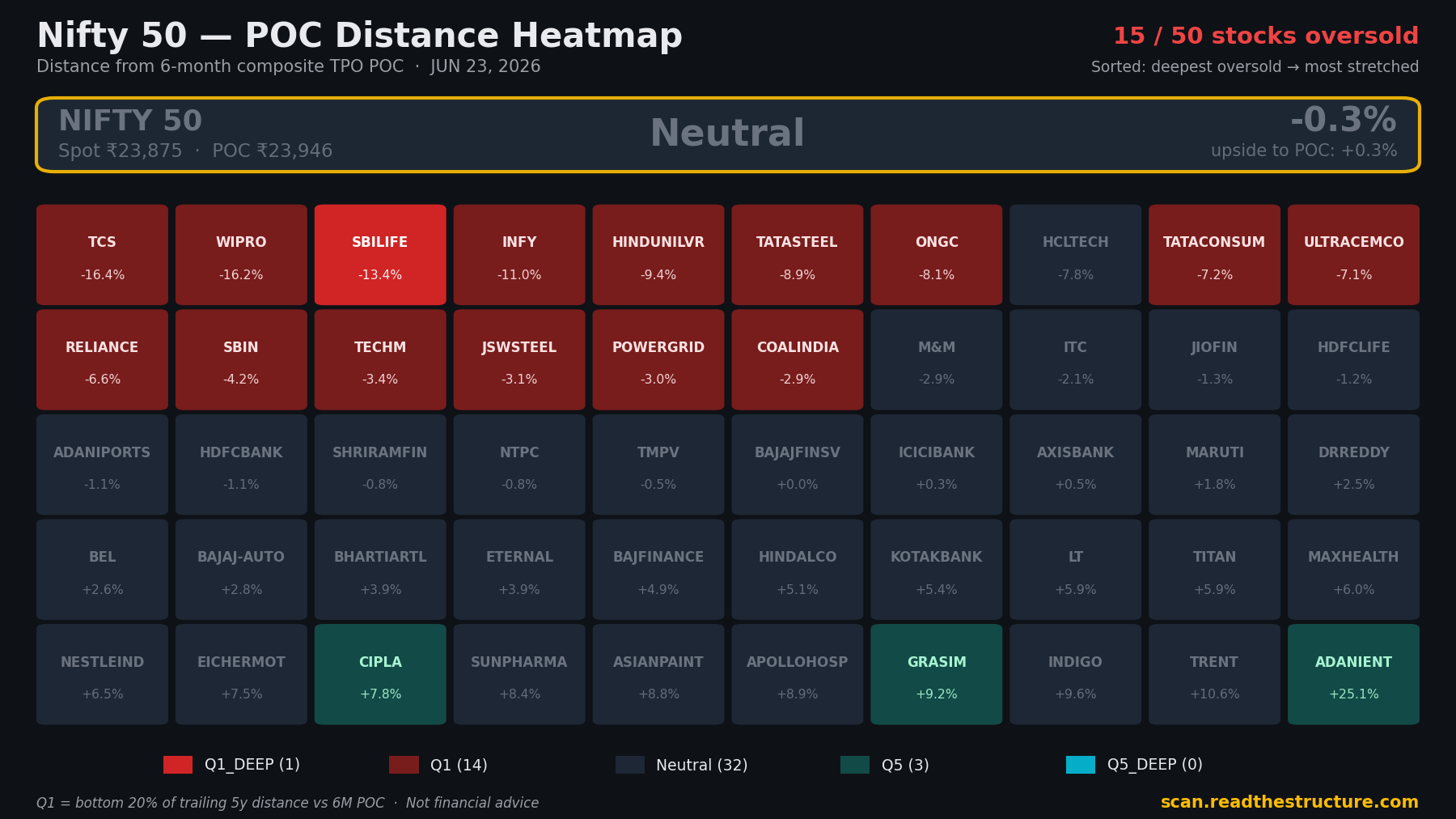
Task: Click the 'upside to POC: +0.3%' text
Action: click(1304, 151)
